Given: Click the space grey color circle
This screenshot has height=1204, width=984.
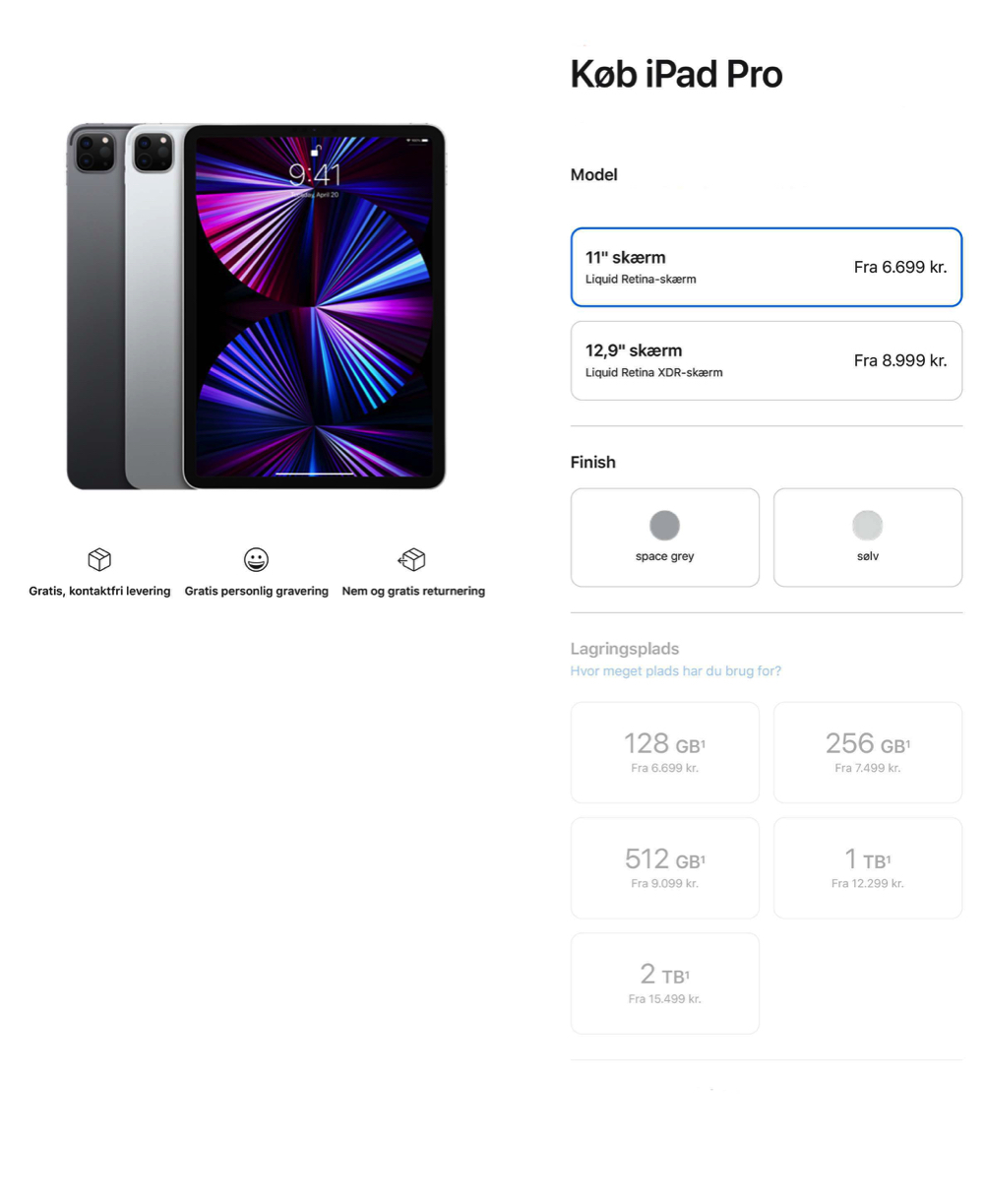Looking at the screenshot, I should point(665,525).
